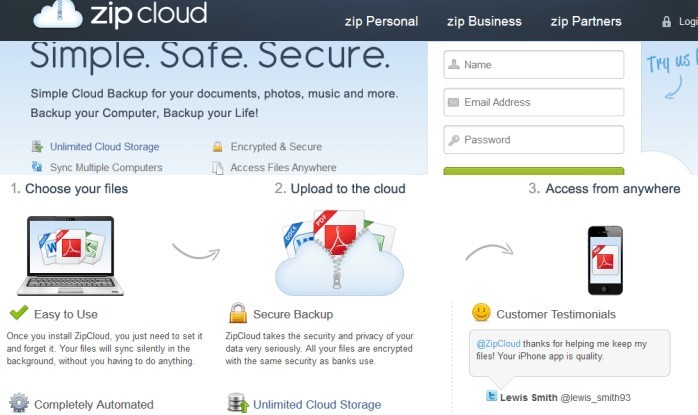Image resolution: width=698 pixels, height=415 pixels.
Task: Click the gear icon for Completely Automated
Action: coord(19,402)
